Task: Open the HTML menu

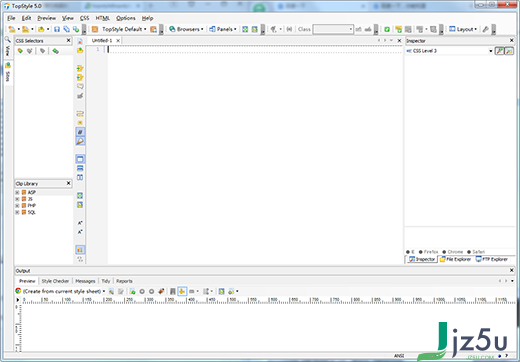Action: (102, 18)
